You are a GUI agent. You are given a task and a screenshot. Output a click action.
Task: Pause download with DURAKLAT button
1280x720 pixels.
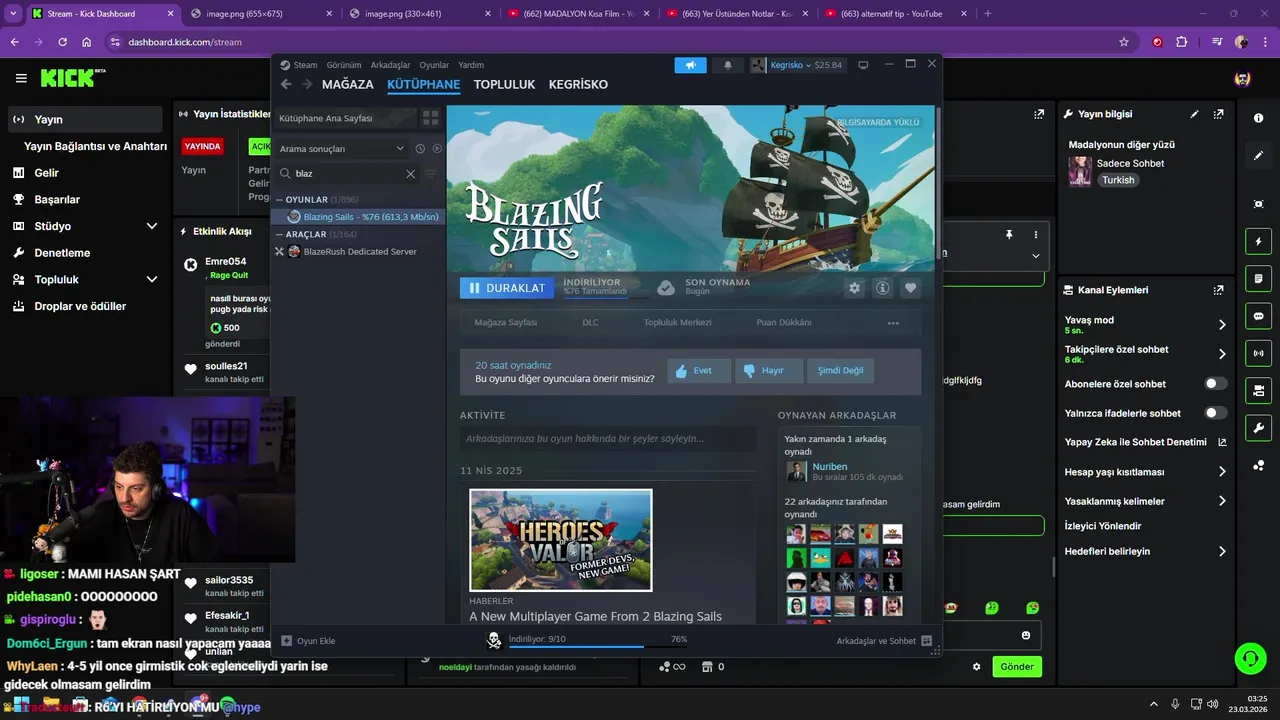[506, 288]
